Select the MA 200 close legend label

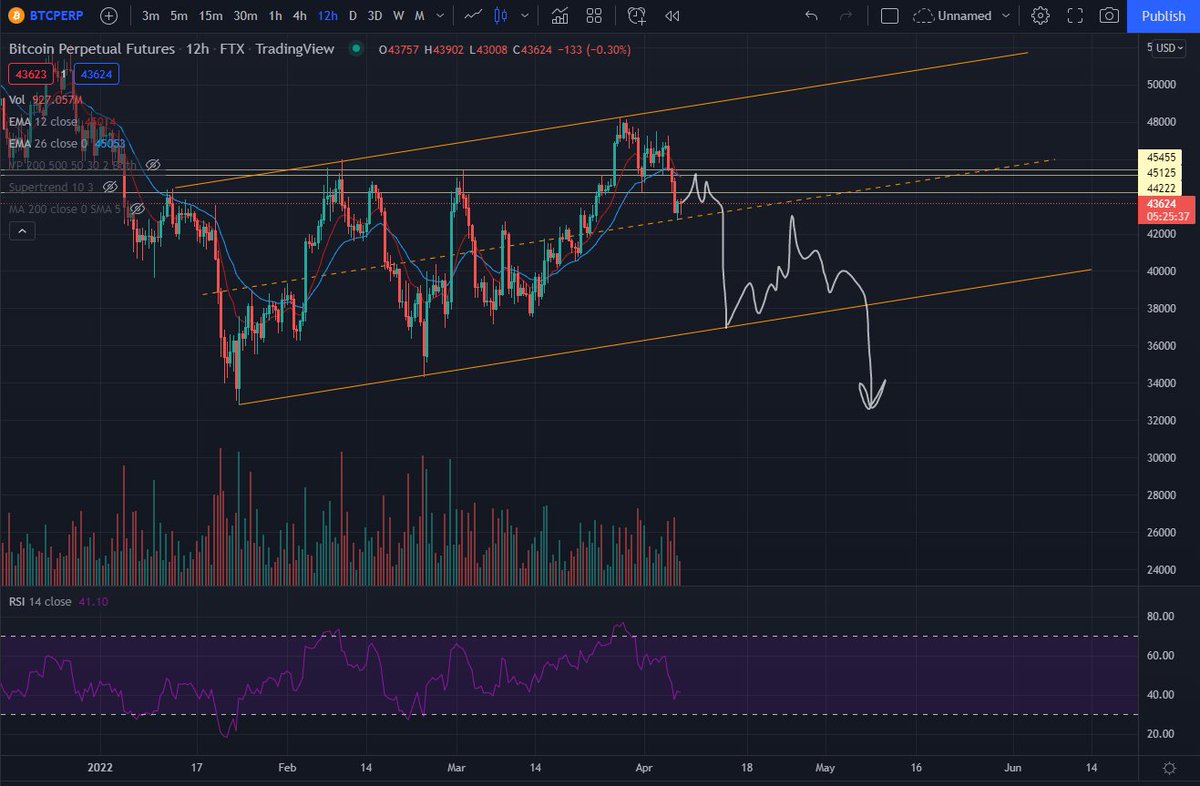pos(67,208)
